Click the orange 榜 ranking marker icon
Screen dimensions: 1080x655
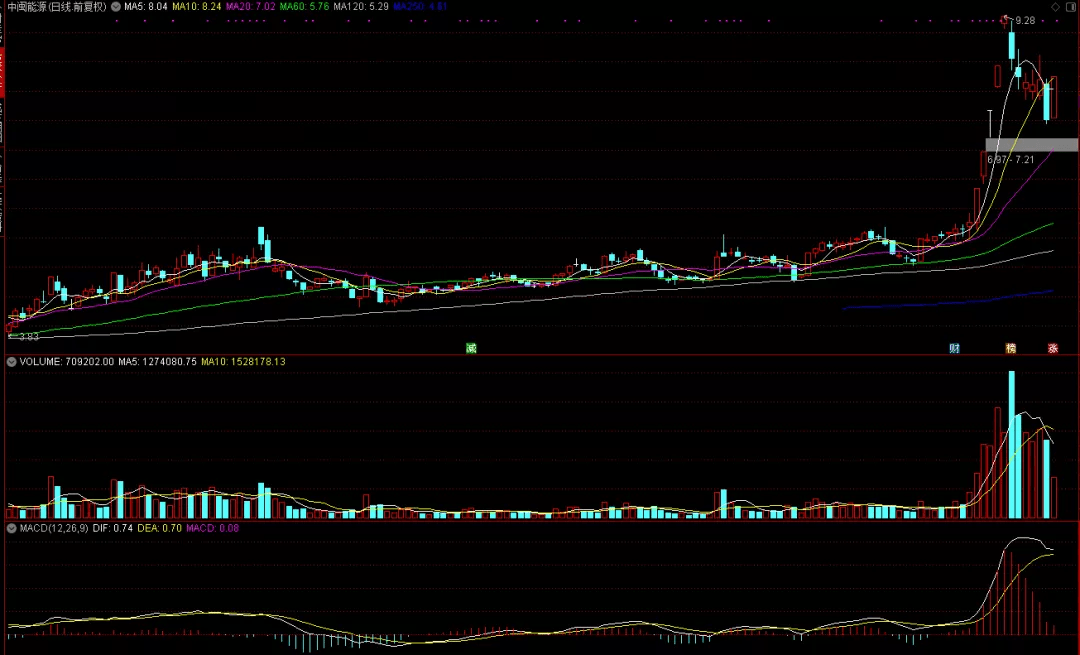pyautogui.click(x=1010, y=349)
